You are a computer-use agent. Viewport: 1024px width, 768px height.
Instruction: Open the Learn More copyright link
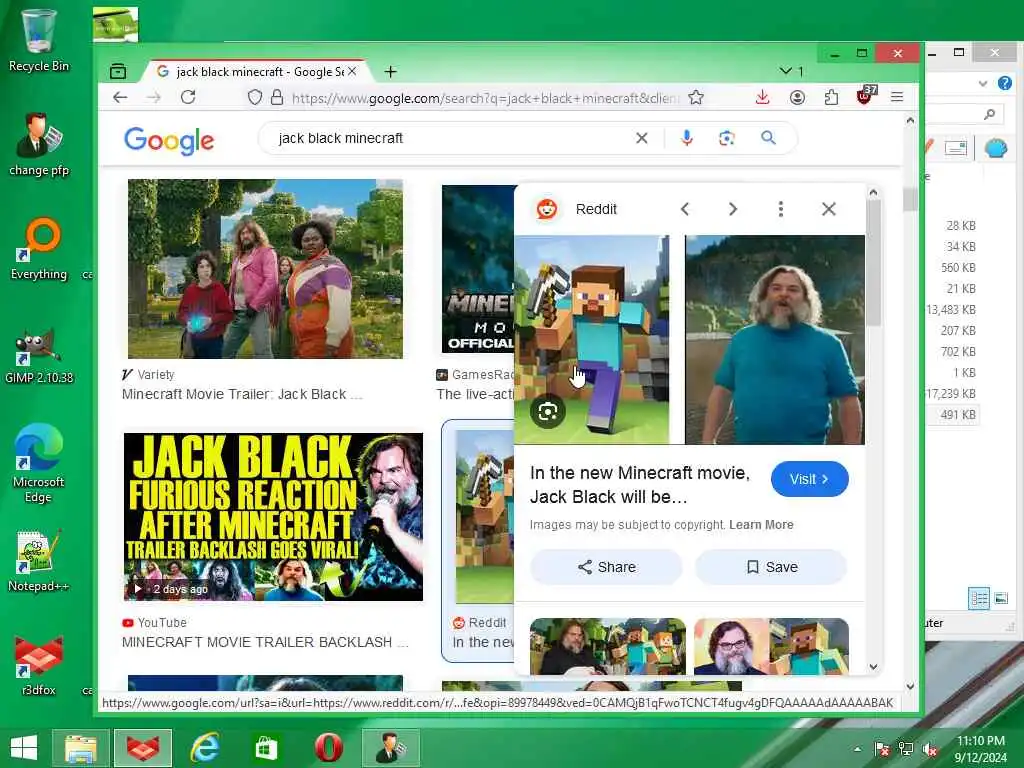tap(761, 524)
